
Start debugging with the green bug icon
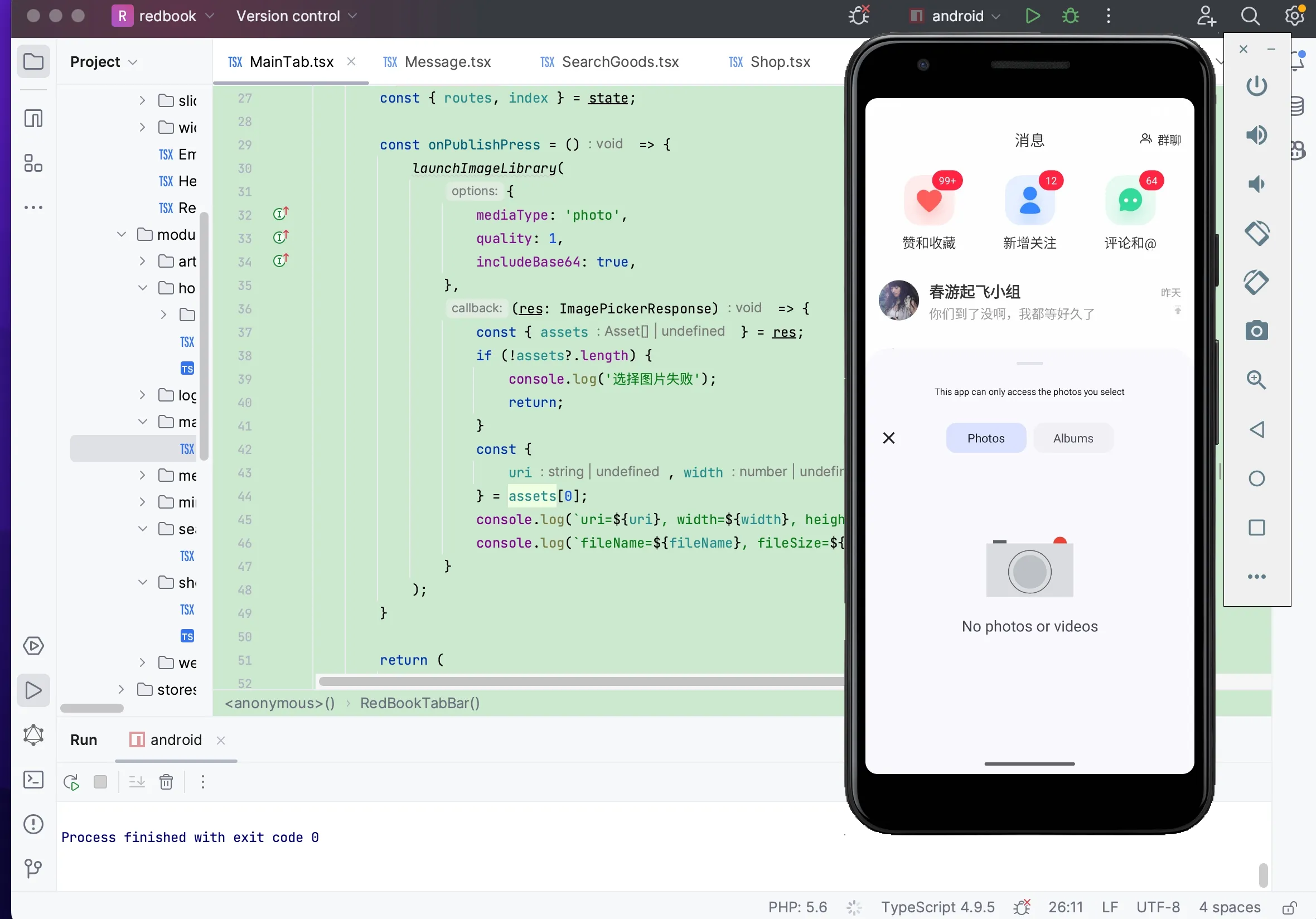(x=1070, y=16)
